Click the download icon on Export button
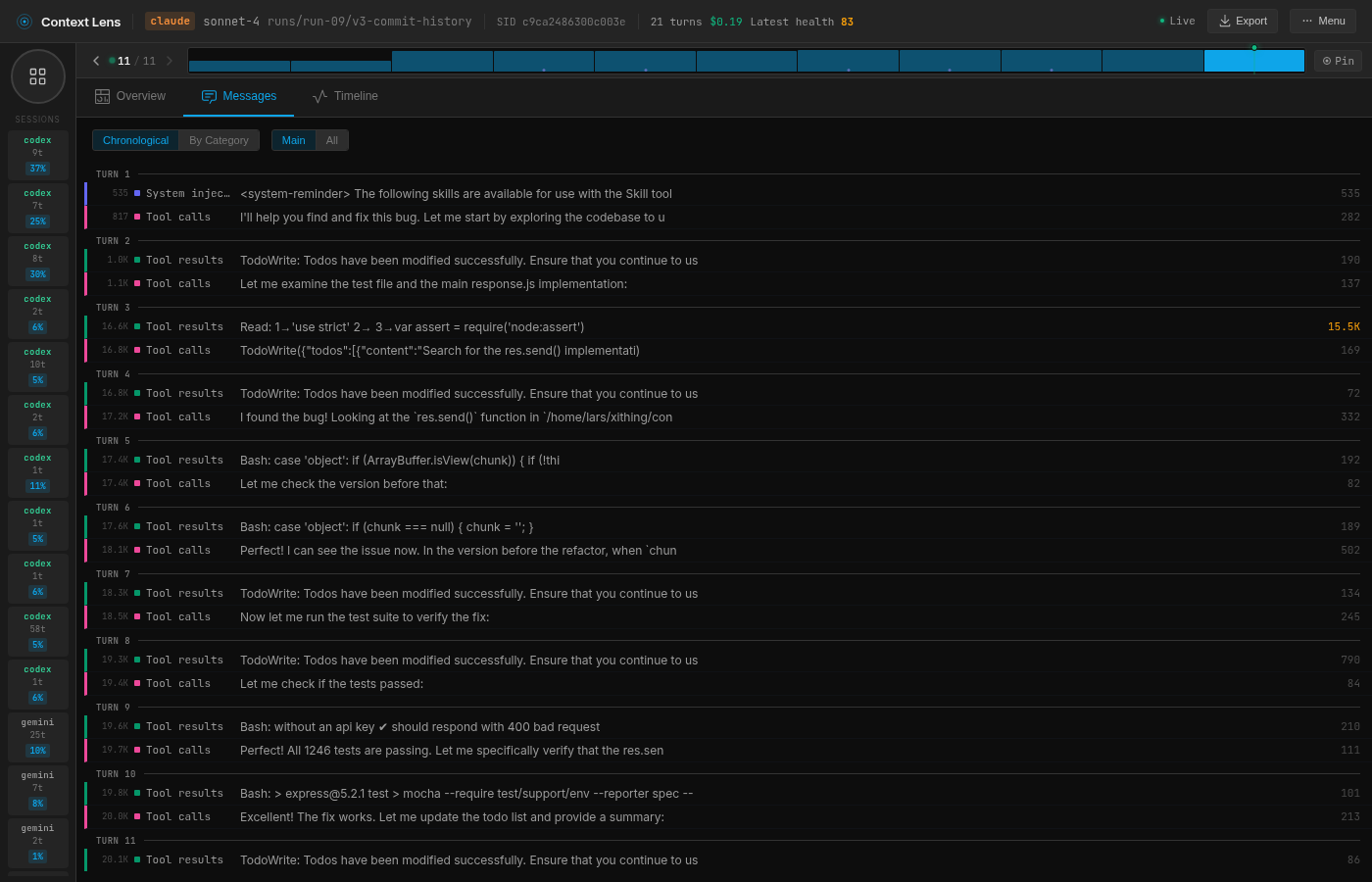Viewport: 1372px width, 882px height. (x=1226, y=21)
